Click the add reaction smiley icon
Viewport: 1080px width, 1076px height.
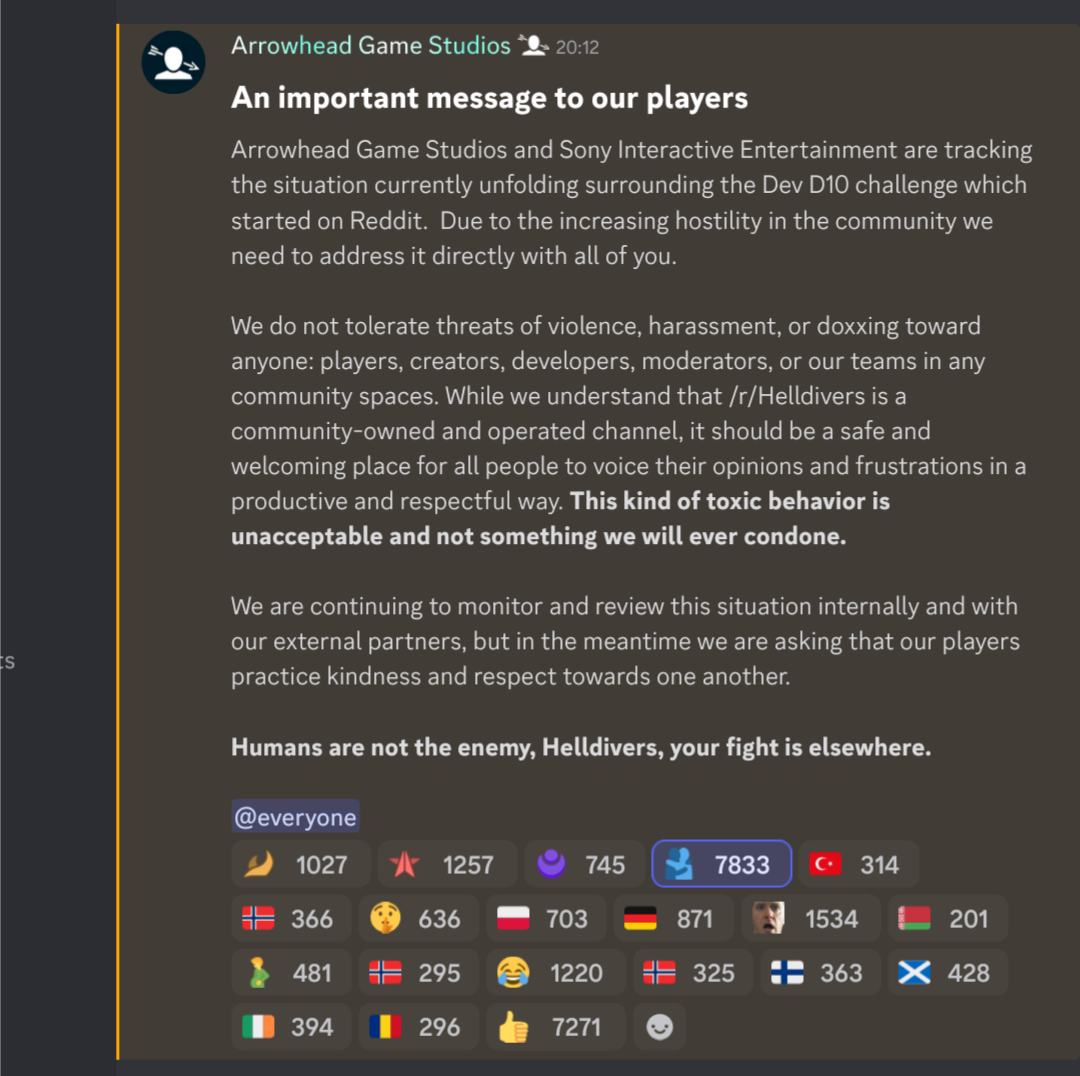click(659, 1027)
